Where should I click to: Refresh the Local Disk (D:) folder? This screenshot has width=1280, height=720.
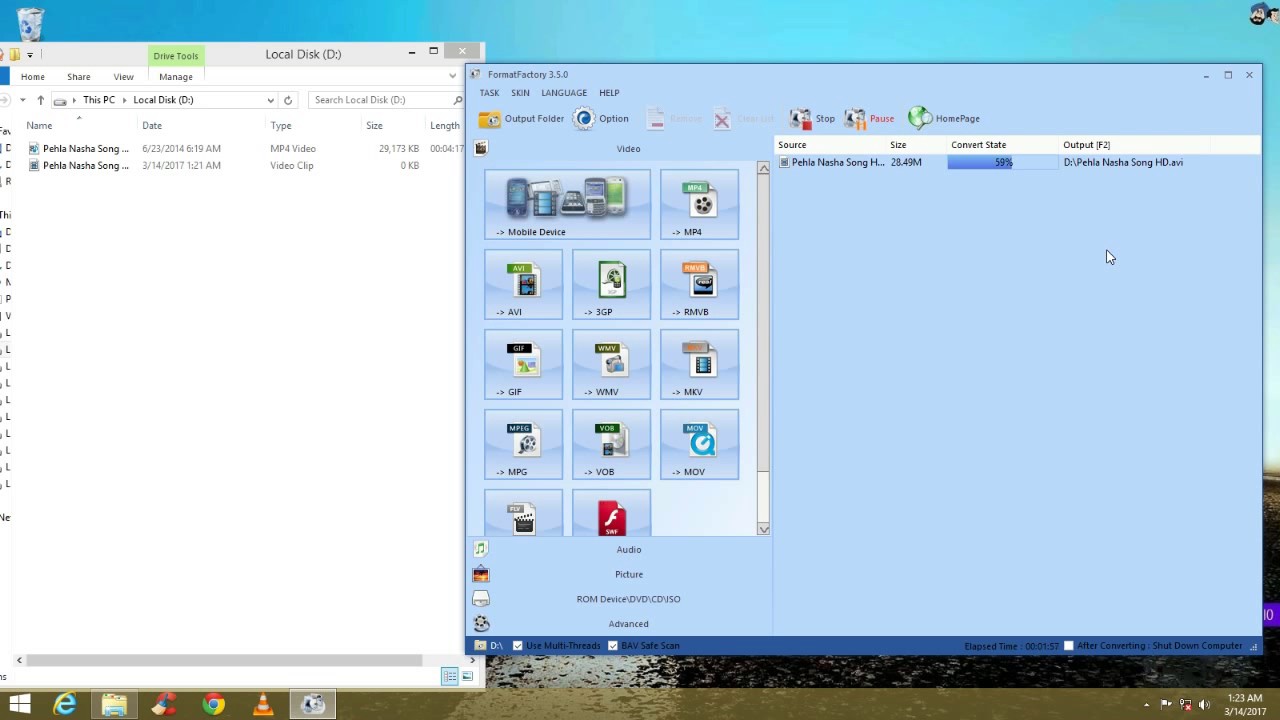pyautogui.click(x=288, y=100)
